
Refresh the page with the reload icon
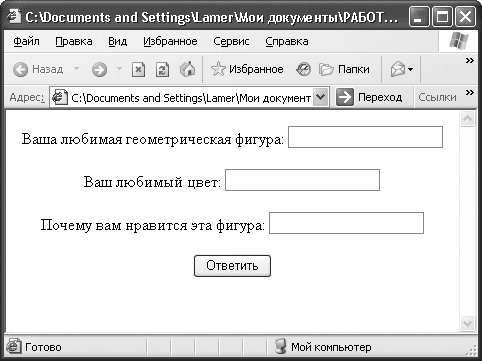click(162, 70)
